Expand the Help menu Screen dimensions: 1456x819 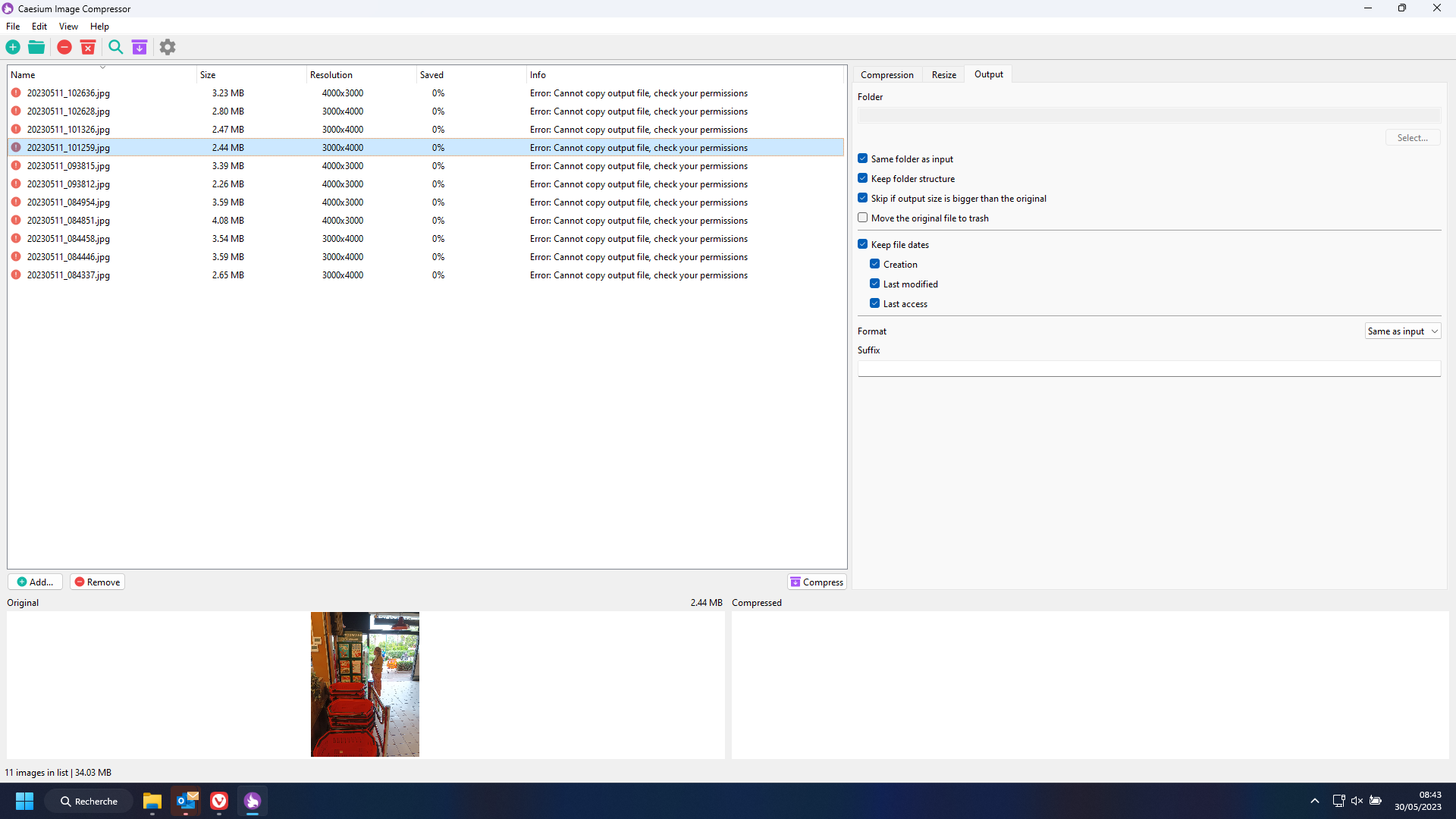pyautogui.click(x=99, y=26)
